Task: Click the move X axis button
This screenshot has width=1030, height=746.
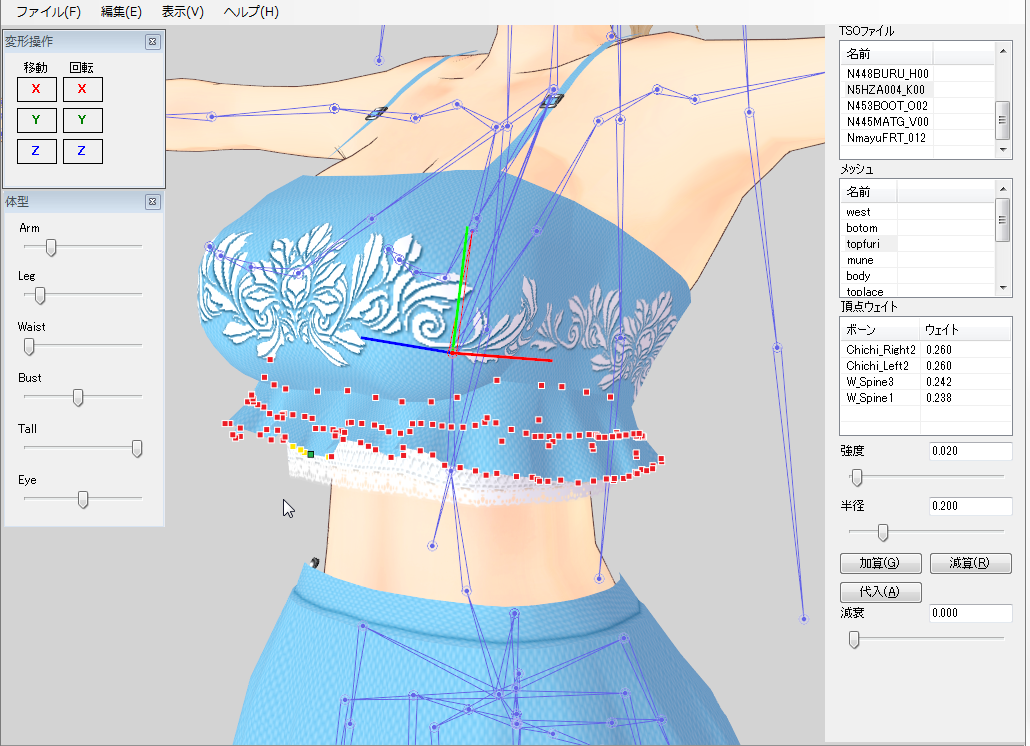Action: click(x=36, y=89)
